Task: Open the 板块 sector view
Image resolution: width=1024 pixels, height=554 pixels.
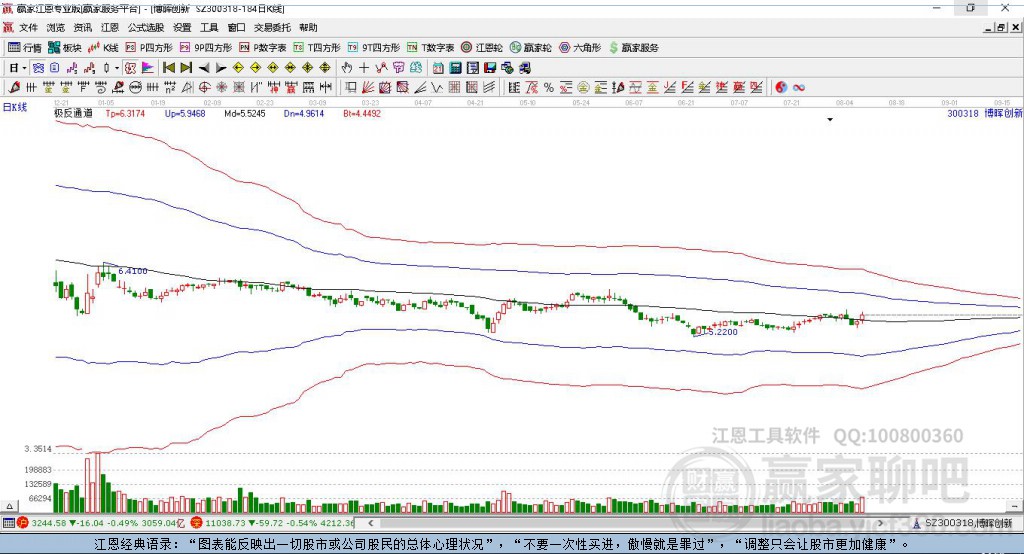Action: pyautogui.click(x=65, y=48)
